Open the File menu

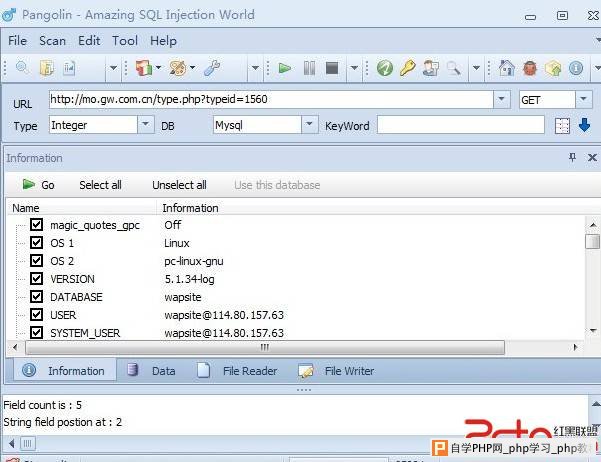tap(17, 41)
